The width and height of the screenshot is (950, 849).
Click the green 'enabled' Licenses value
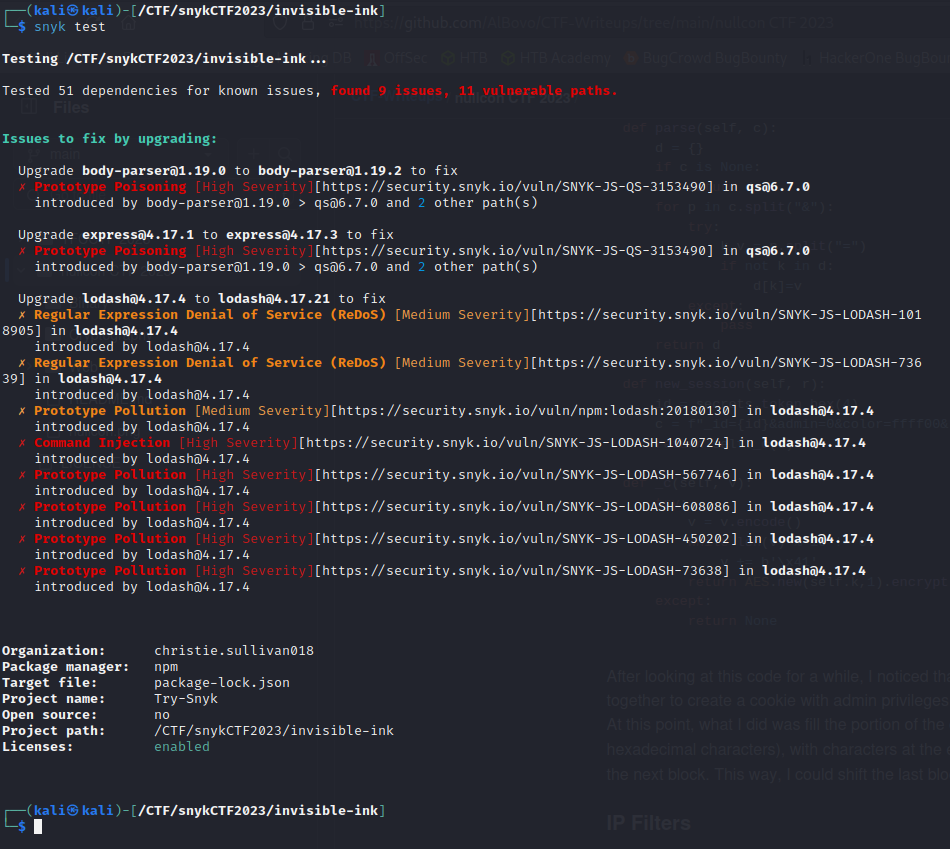point(181,747)
